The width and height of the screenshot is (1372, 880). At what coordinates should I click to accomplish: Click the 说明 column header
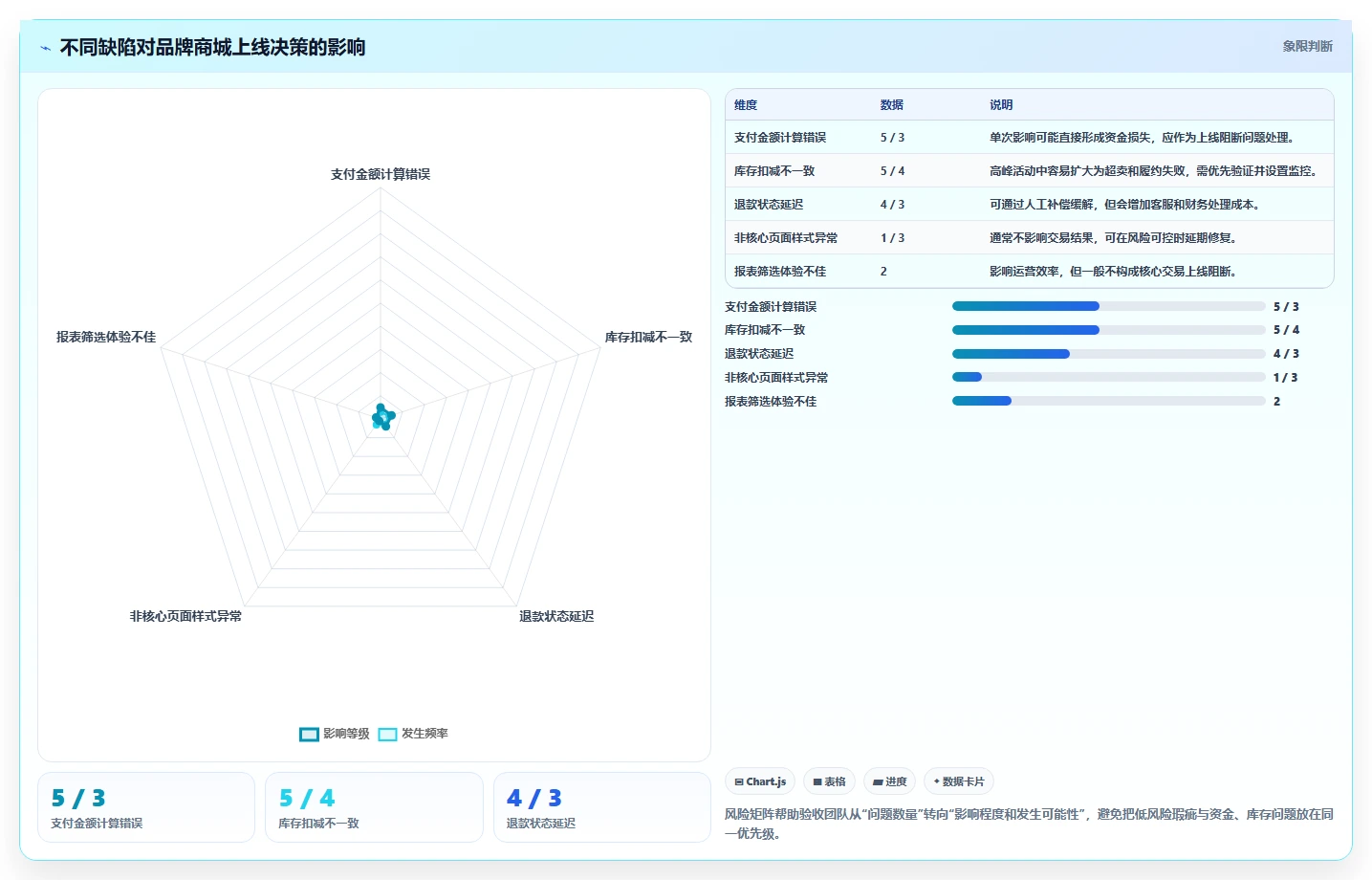pos(1001,105)
